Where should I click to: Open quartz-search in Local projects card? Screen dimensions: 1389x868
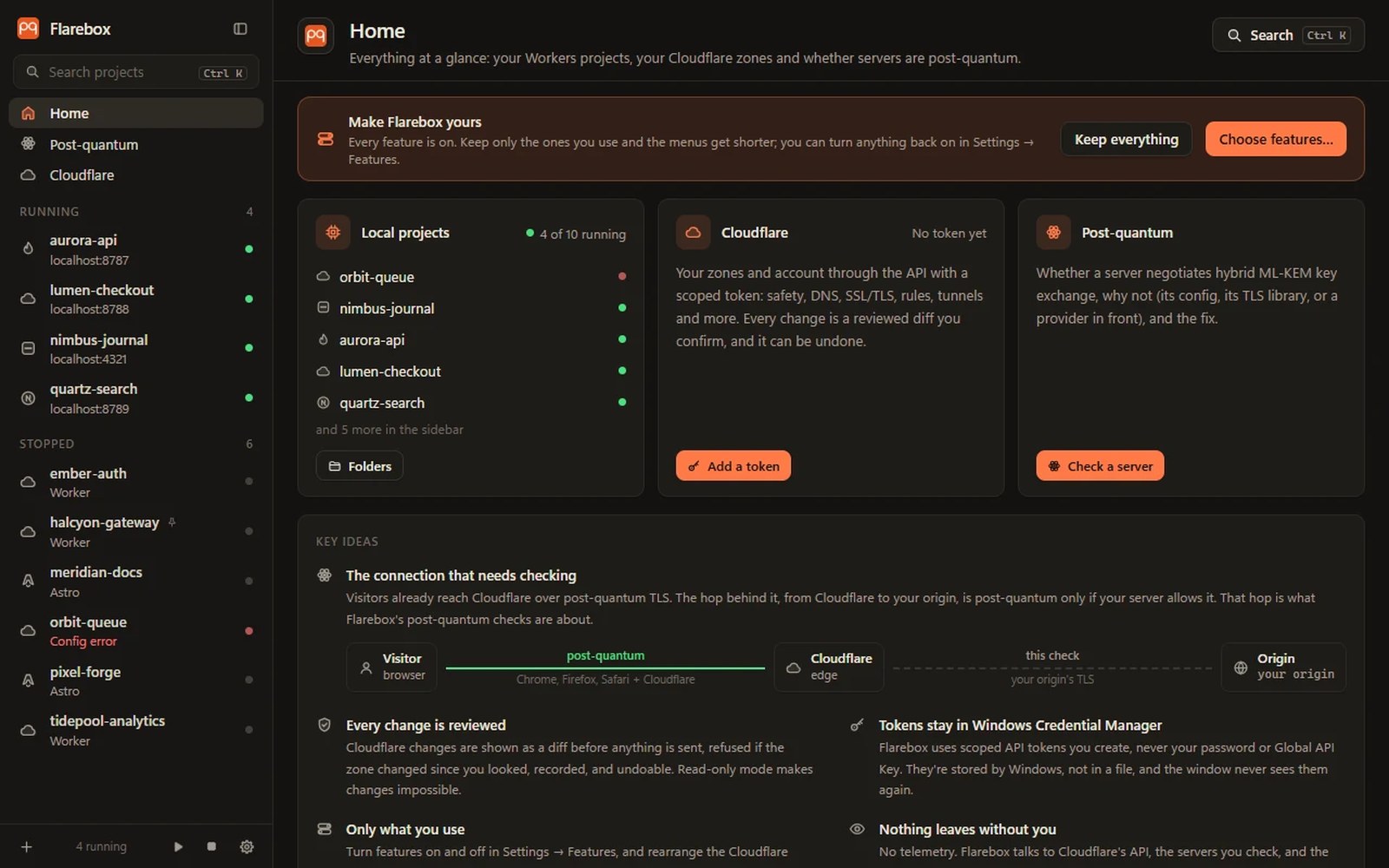[471, 403]
